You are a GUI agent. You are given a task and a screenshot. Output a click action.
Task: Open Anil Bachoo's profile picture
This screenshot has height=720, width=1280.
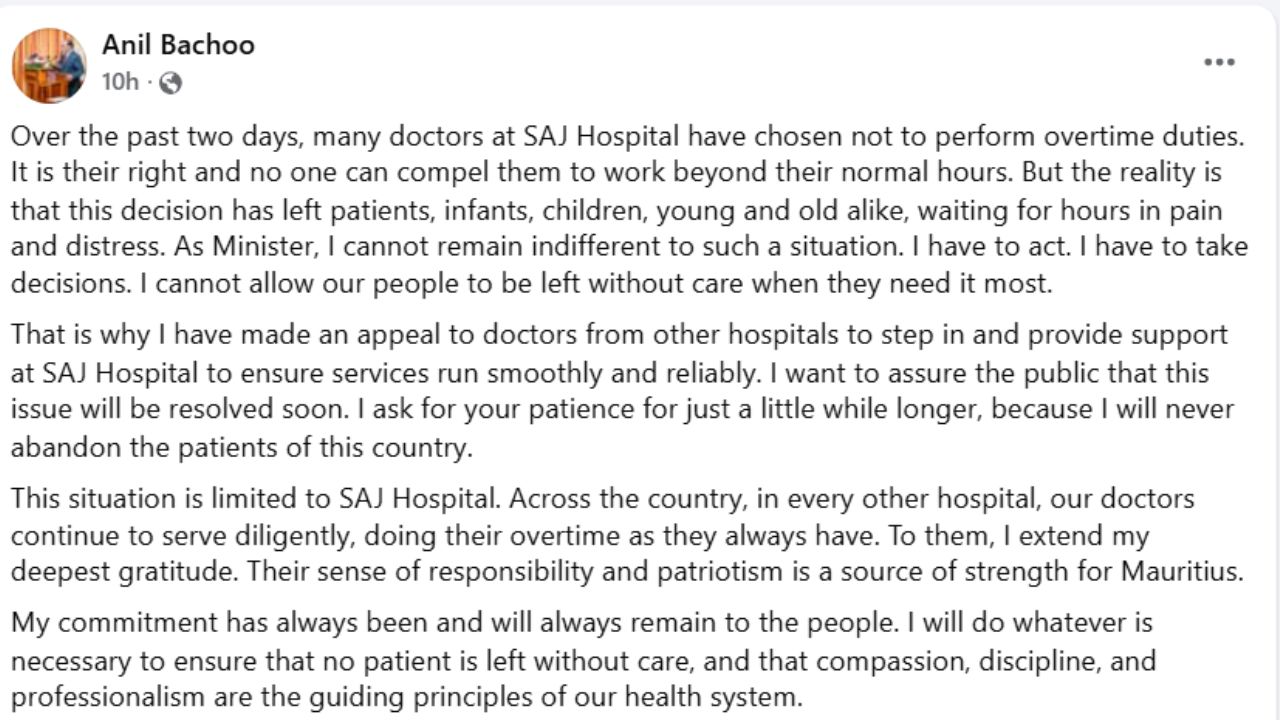49,65
